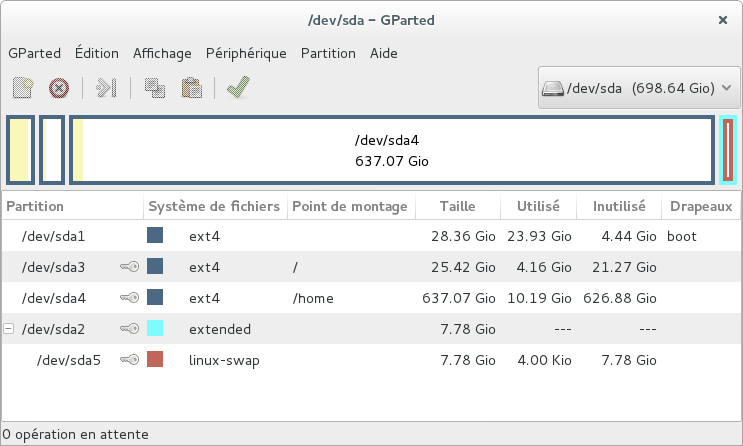Open the Périphérique menu
743x446 pixels.
246,53
